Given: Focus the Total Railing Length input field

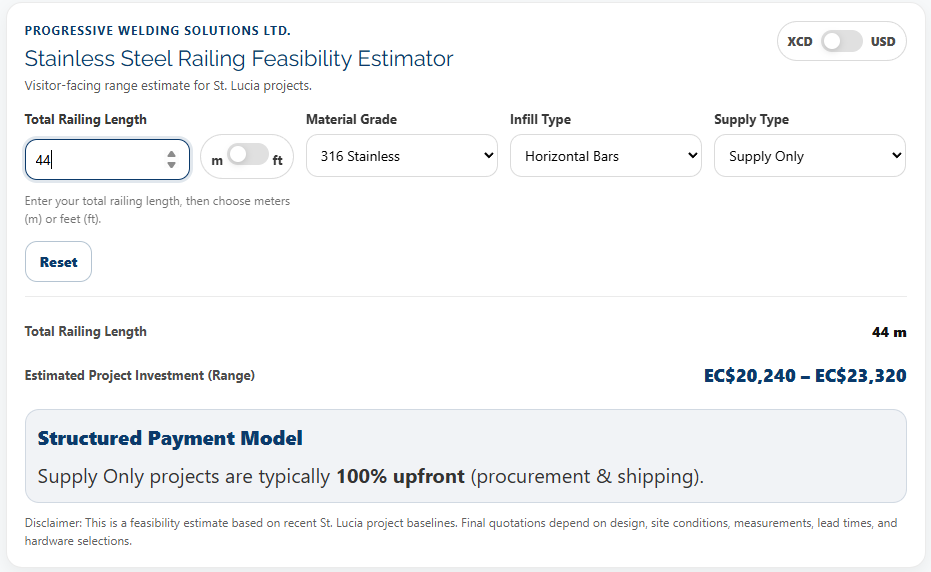Looking at the screenshot, I should [x=95, y=159].
